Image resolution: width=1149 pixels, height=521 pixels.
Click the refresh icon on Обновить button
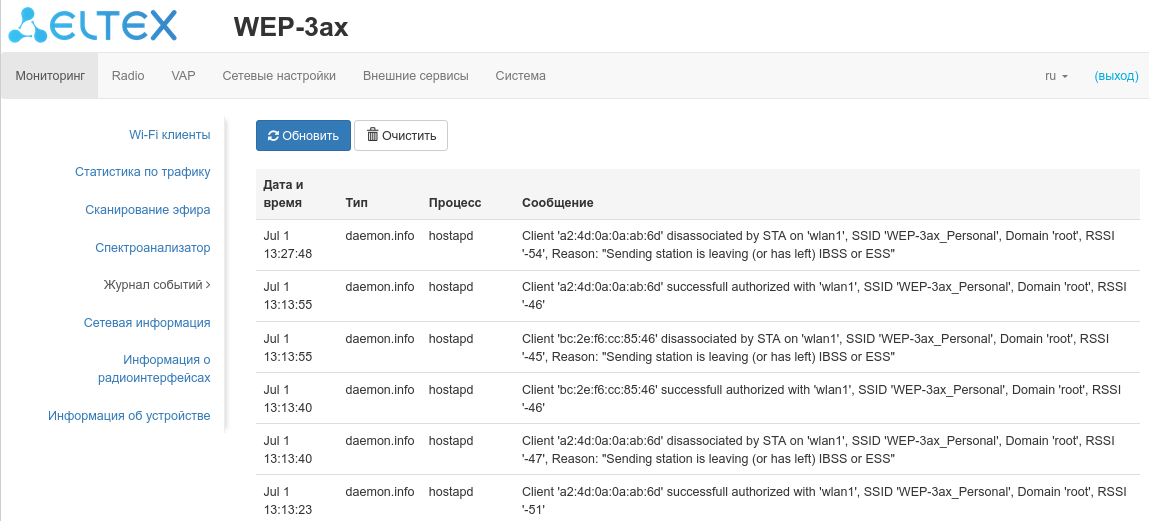[273, 136]
